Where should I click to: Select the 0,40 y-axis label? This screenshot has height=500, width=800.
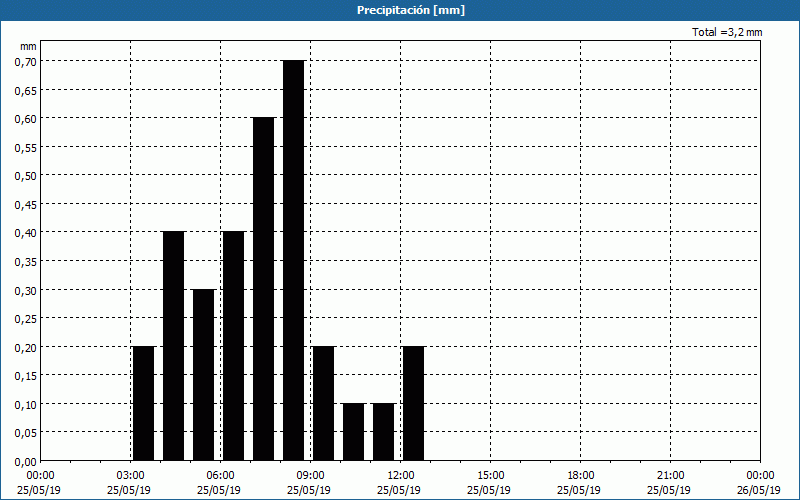[x=26, y=233]
